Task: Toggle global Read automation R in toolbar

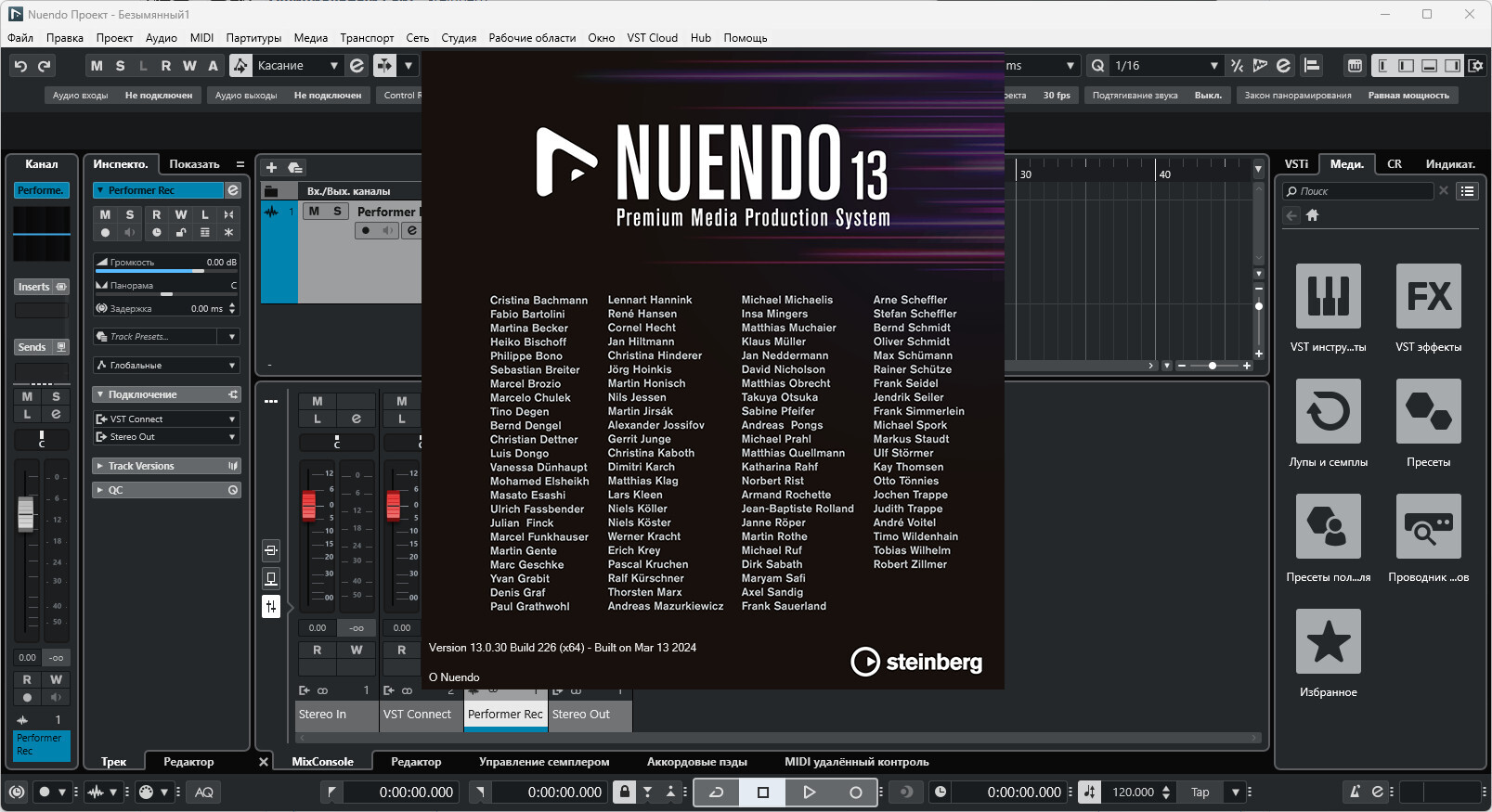Action: click(x=166, y=66)
